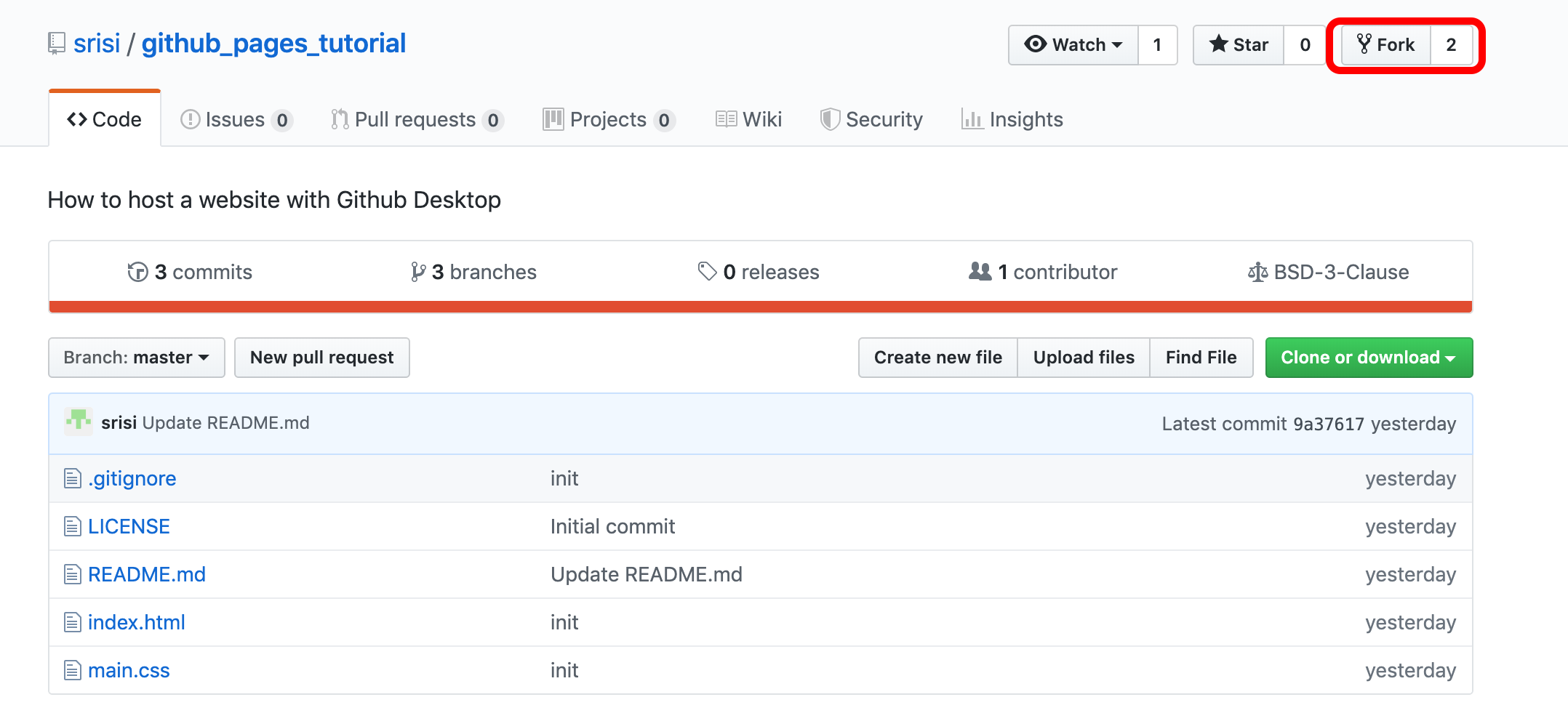
Task: Click Create new file button
Action: (x=938, y=358)
